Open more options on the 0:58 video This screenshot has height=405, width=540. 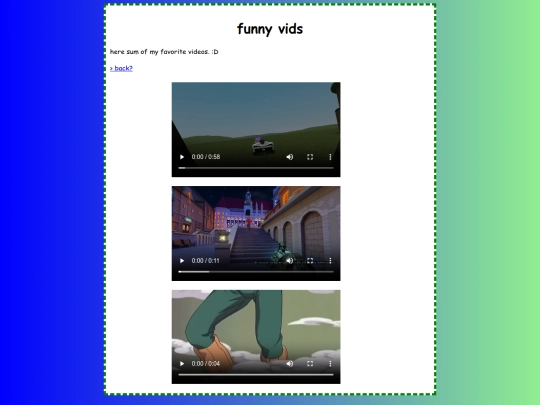click(330, 157)
